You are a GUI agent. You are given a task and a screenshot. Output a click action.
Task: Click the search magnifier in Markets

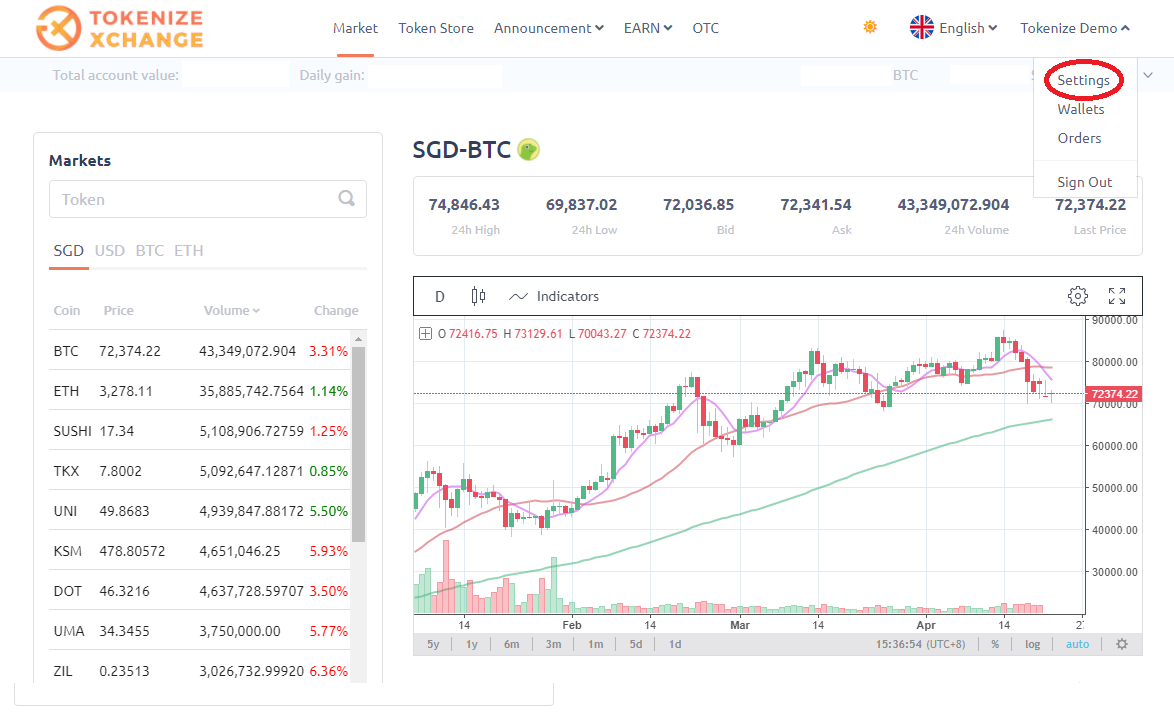[x=346, y=198]
